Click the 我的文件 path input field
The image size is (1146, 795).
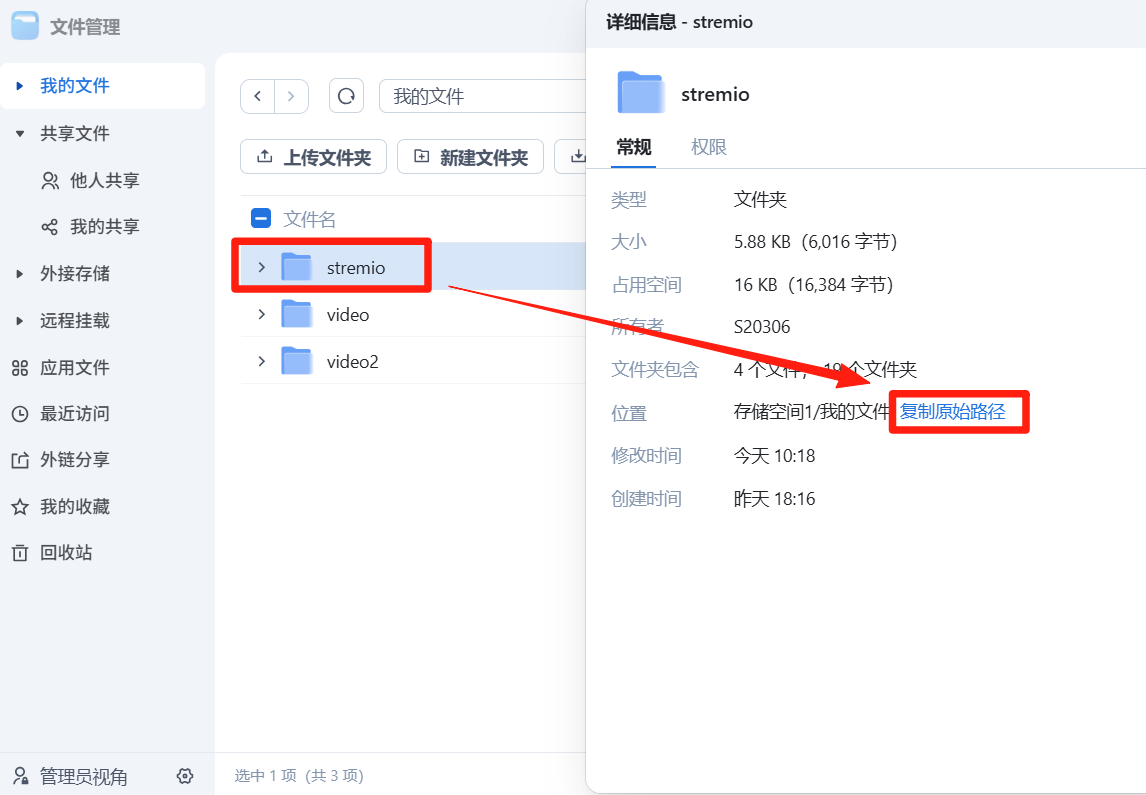coord(480,97)
